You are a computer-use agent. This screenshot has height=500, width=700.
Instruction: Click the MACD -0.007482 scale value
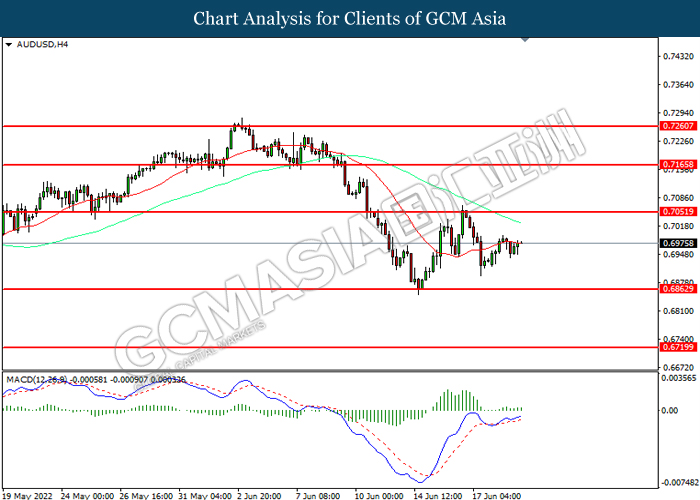pos(679,483)
